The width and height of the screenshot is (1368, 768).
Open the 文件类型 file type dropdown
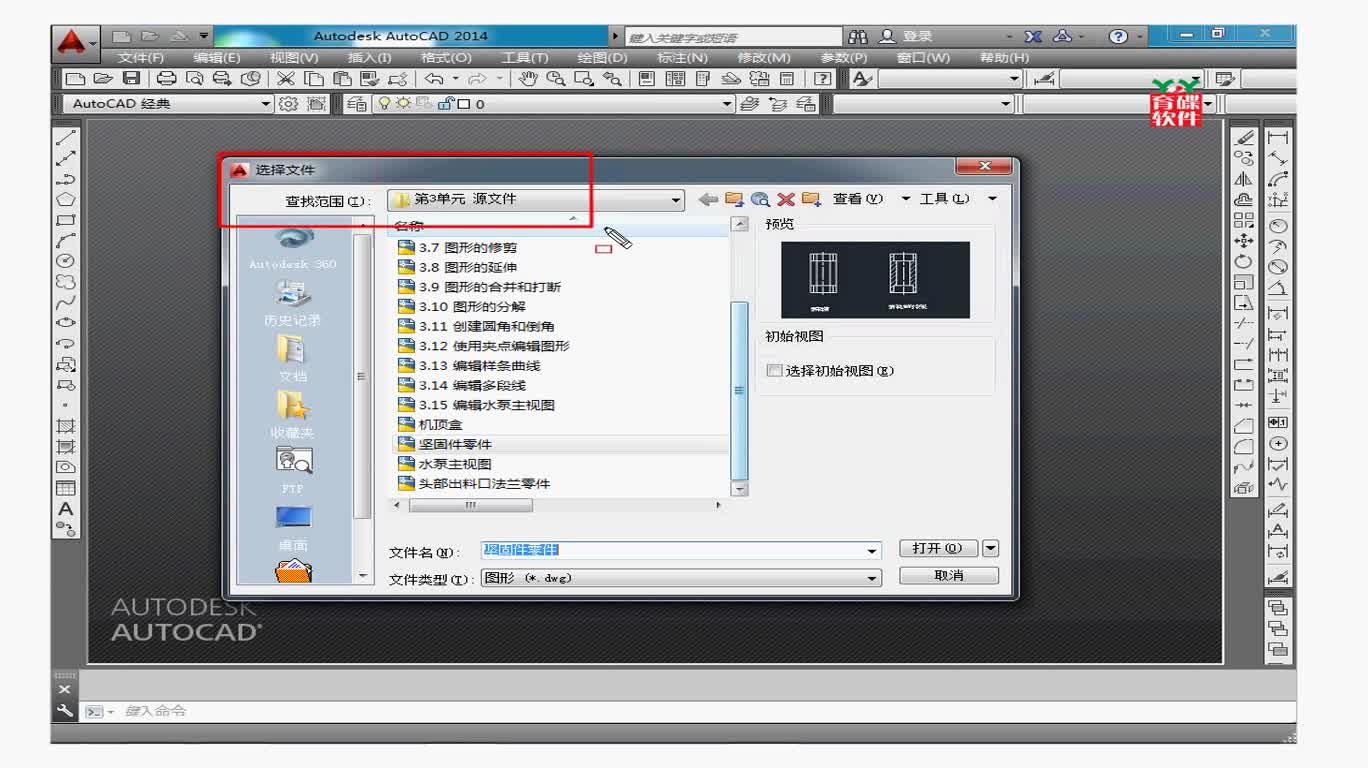[x=872, y=576]
